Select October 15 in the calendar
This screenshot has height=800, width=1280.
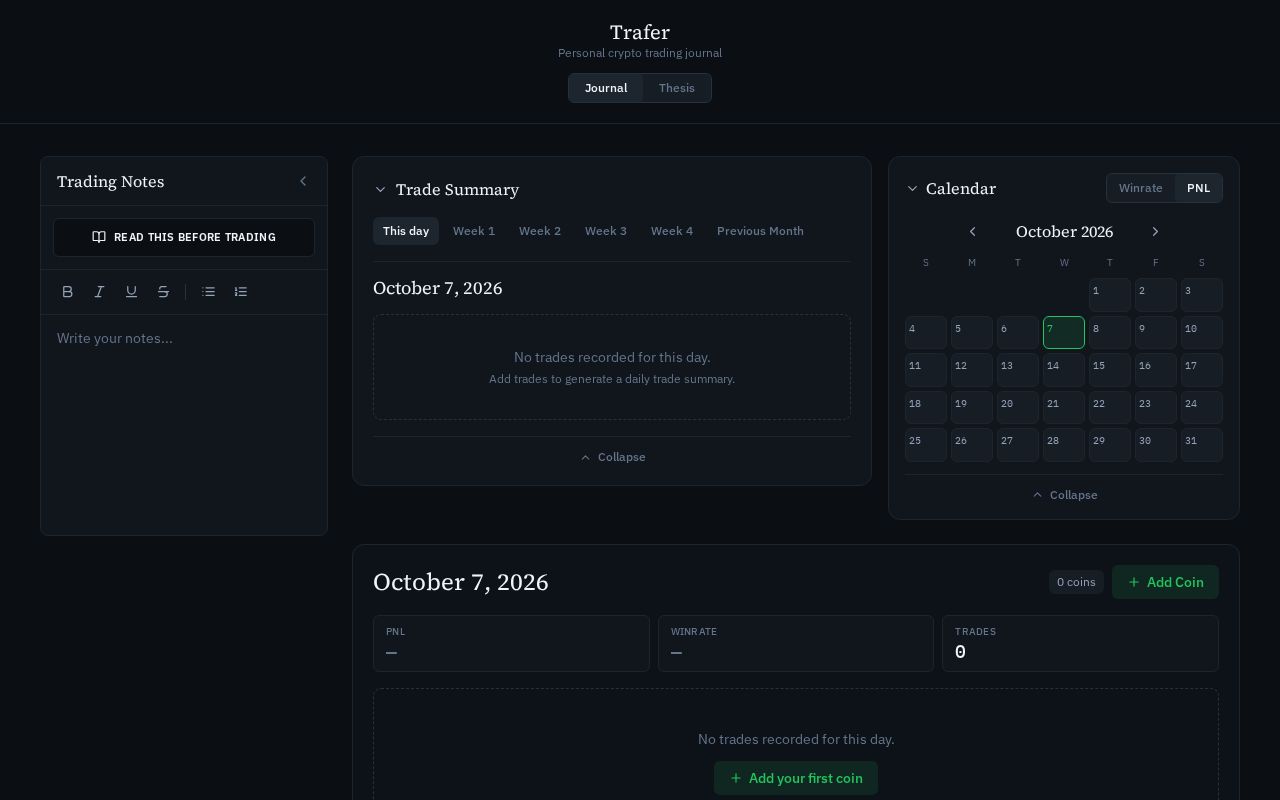1110,370
